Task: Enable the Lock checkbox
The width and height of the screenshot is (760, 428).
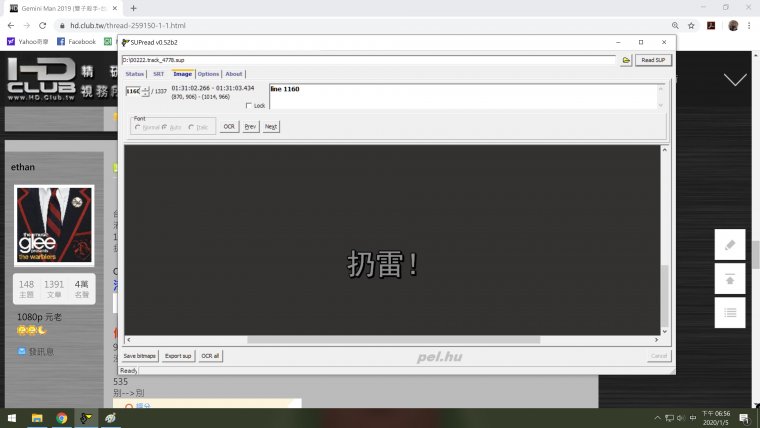Action: (249, 105)
